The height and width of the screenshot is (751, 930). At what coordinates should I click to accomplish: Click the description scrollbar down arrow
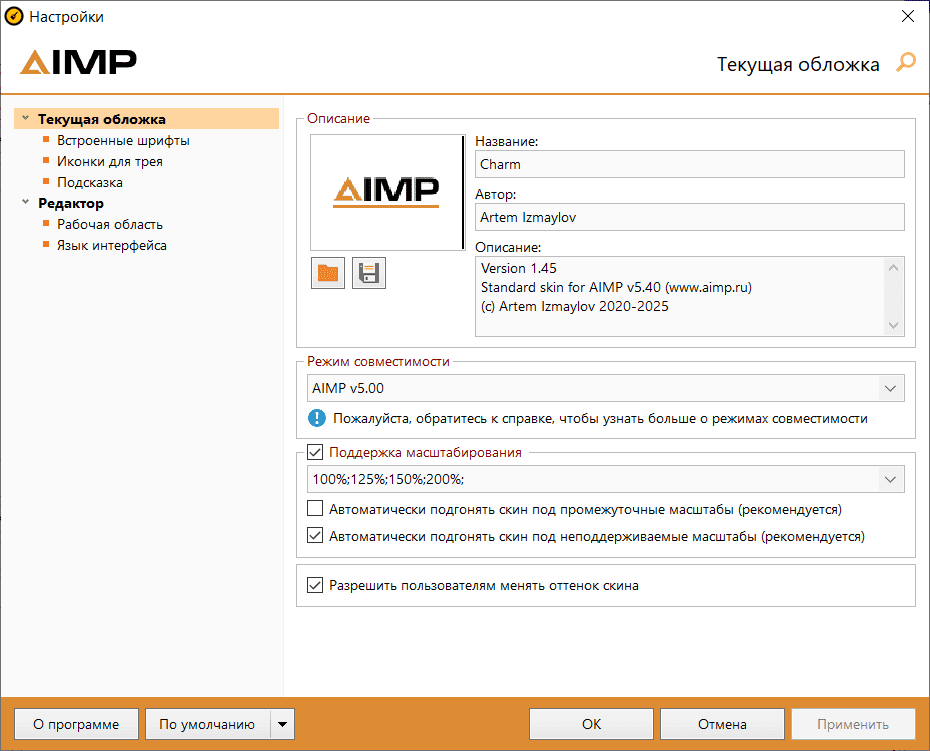(893, 325)
